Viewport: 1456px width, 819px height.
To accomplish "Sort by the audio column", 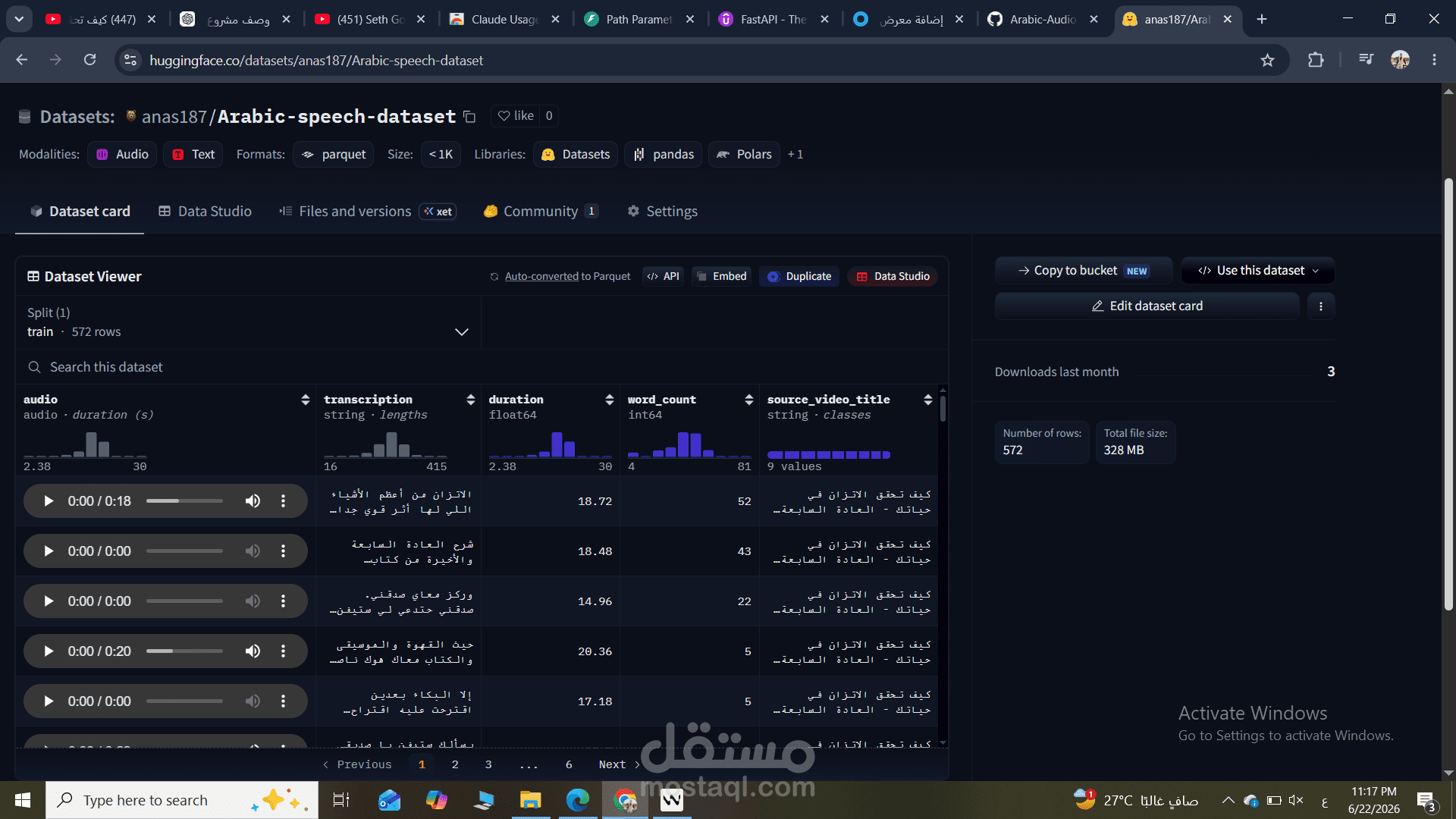I will tap(305, 400).
